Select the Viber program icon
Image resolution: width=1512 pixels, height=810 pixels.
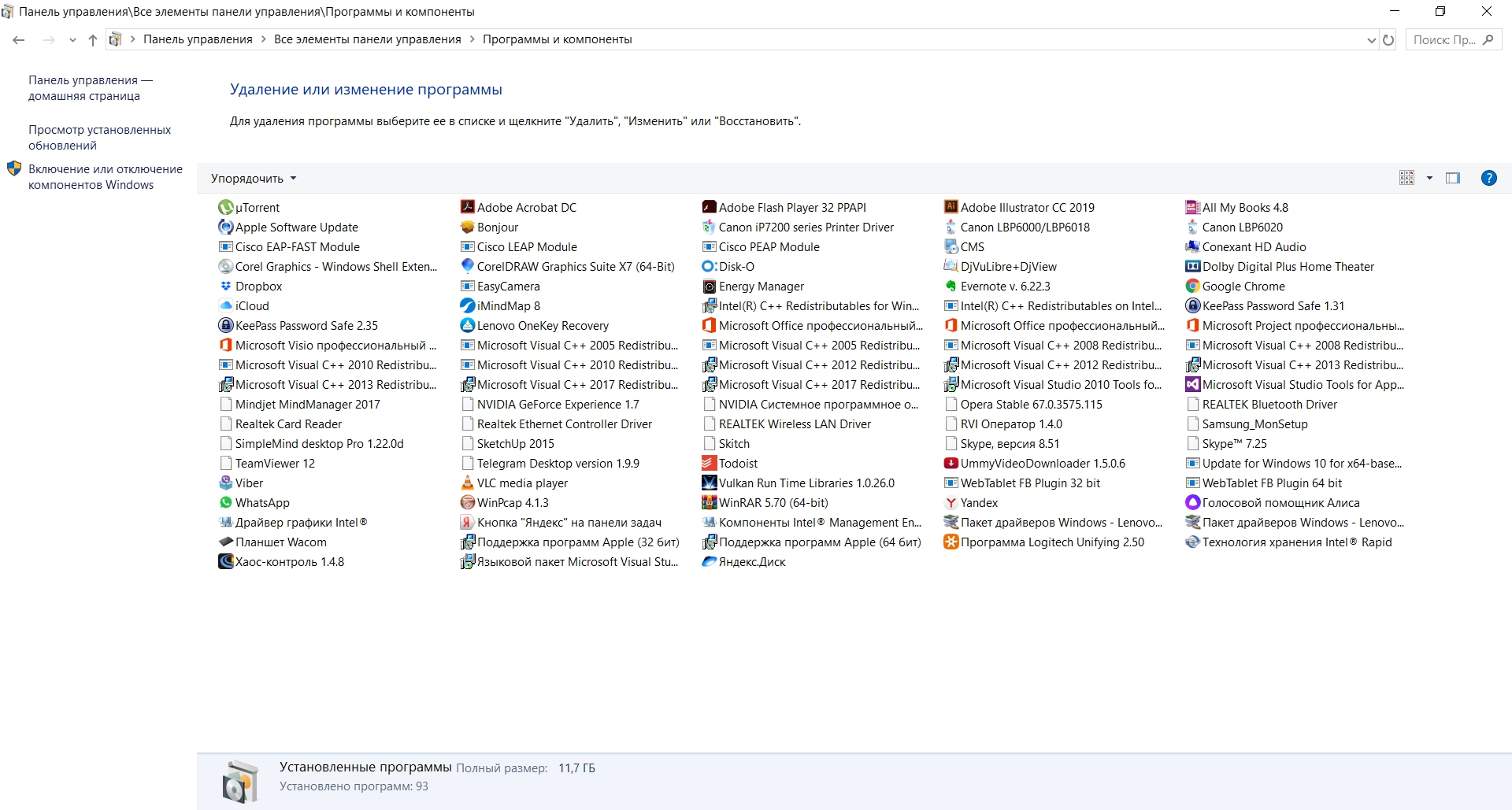(x=226, y=483)
